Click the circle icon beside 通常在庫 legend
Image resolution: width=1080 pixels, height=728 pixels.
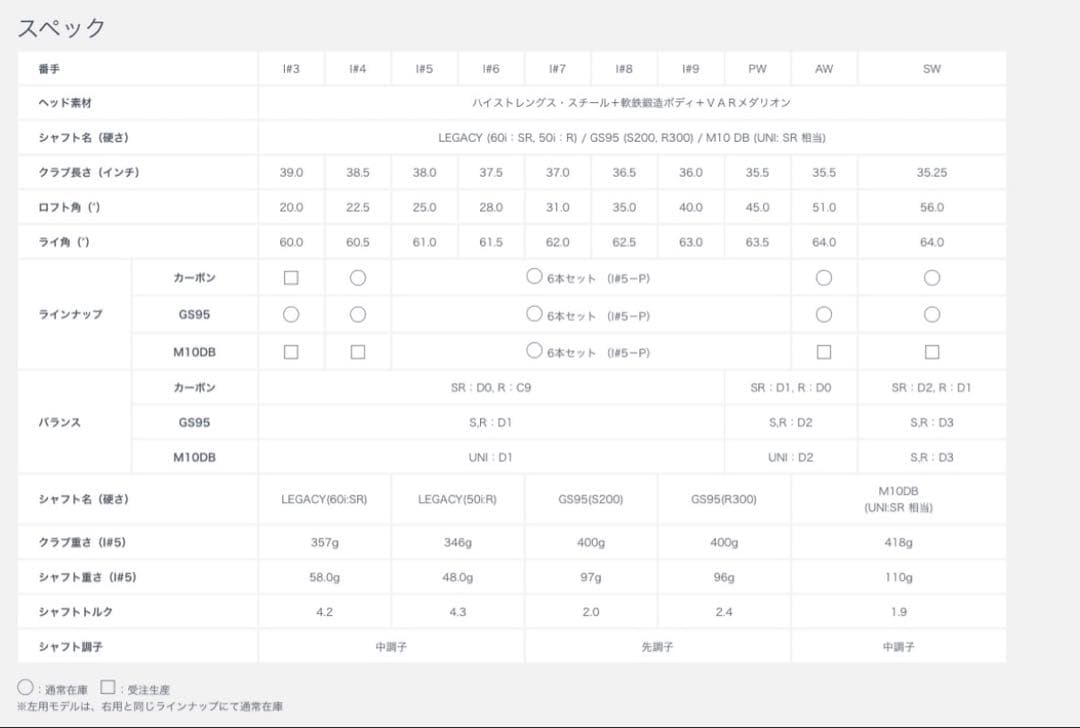click(25, 688)
